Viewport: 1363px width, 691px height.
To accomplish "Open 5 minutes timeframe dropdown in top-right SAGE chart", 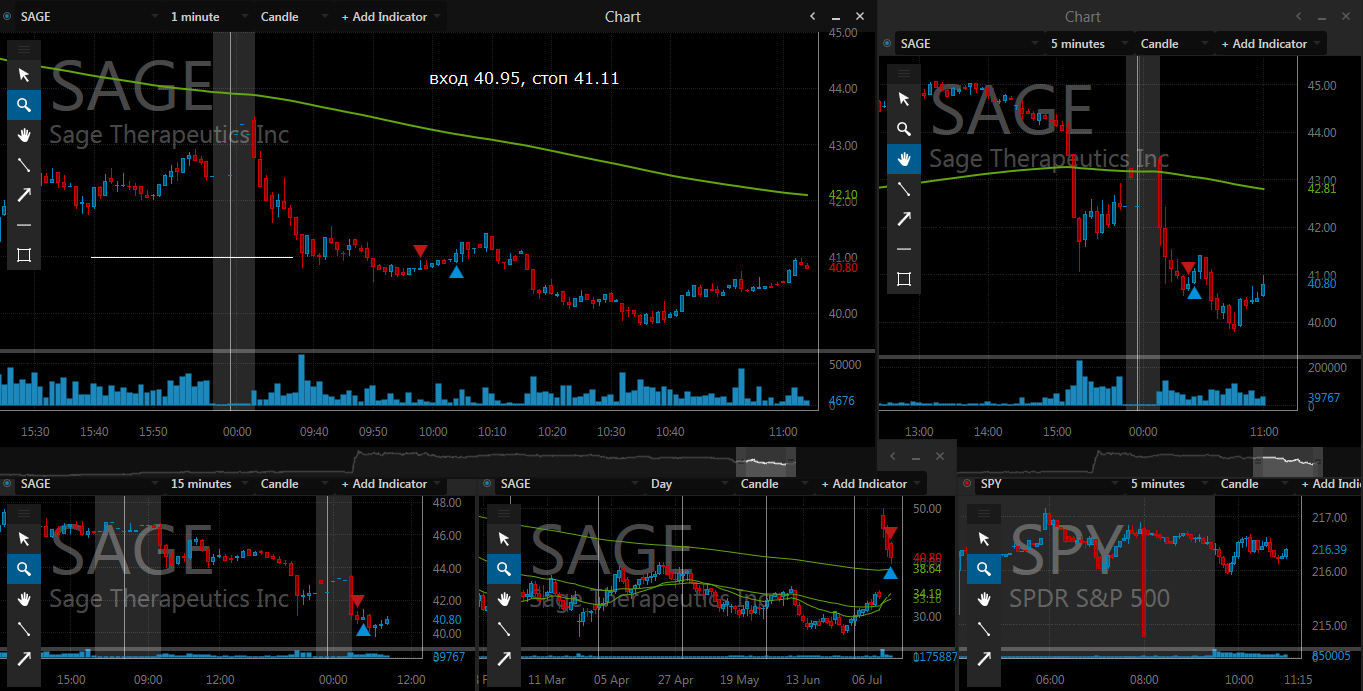I will [x=1087, y=44].
